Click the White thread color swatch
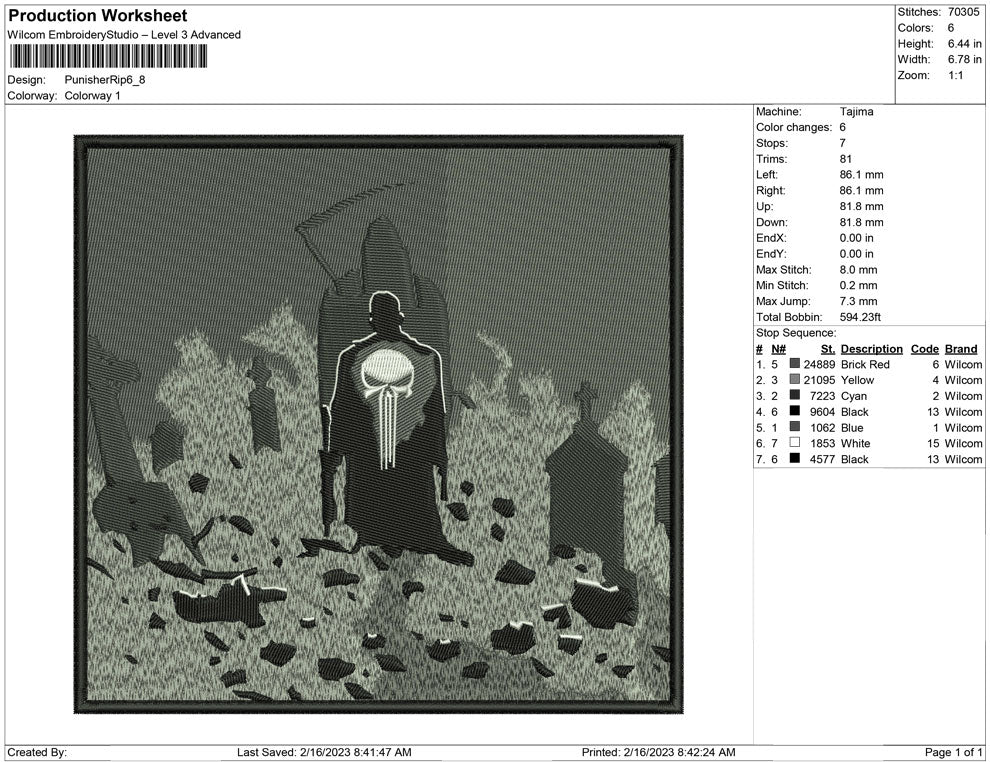This screenshot has width=990, height=762. click(x=794, y=443)
